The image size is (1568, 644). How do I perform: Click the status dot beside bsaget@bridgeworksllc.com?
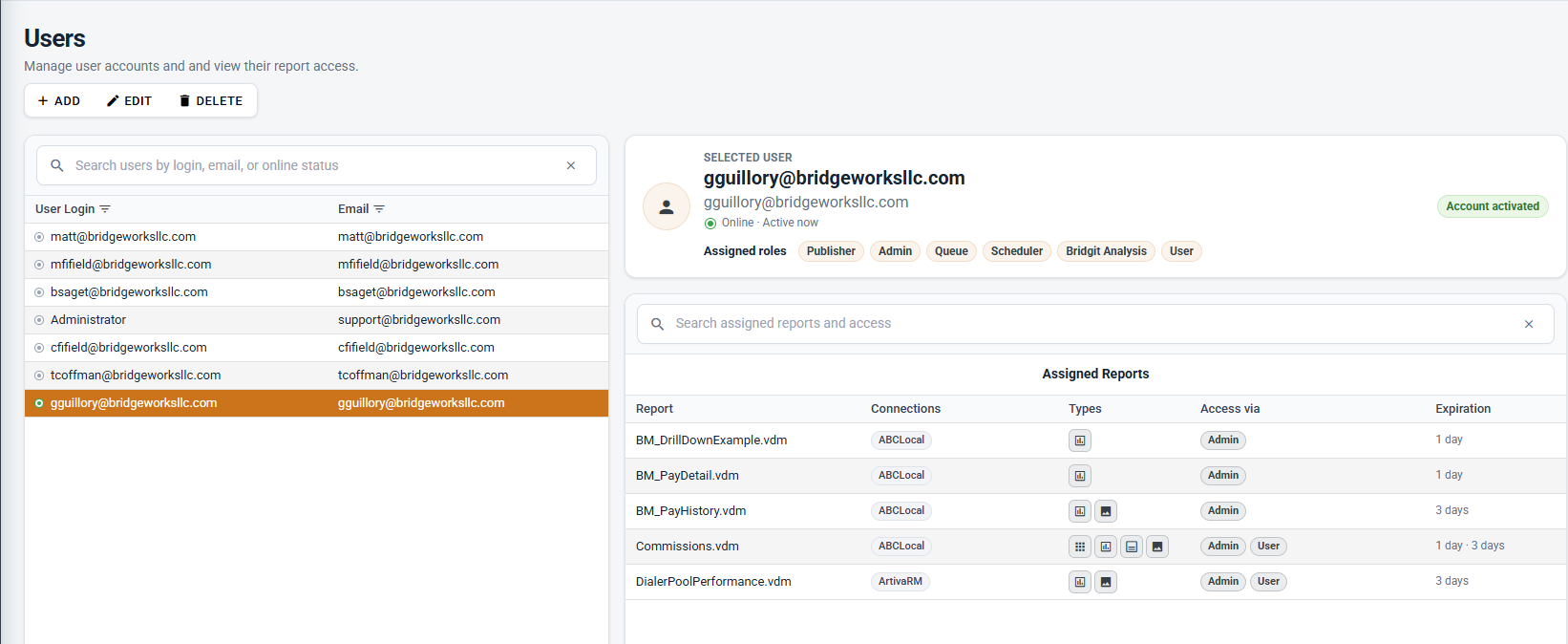[x=39, y=292]
